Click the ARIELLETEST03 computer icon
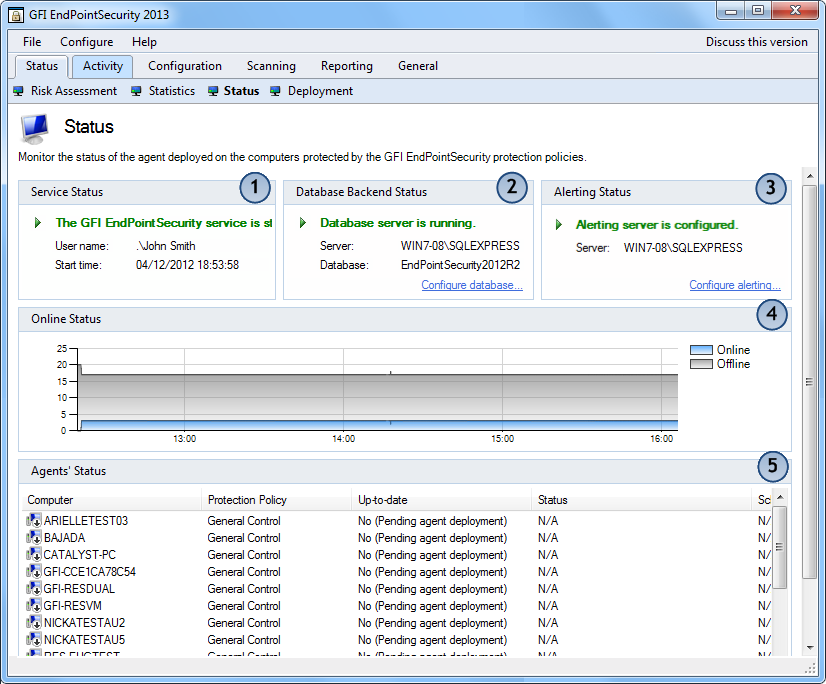Image resolution: width=826 pixels, height=684 pixels. [34, 521]
